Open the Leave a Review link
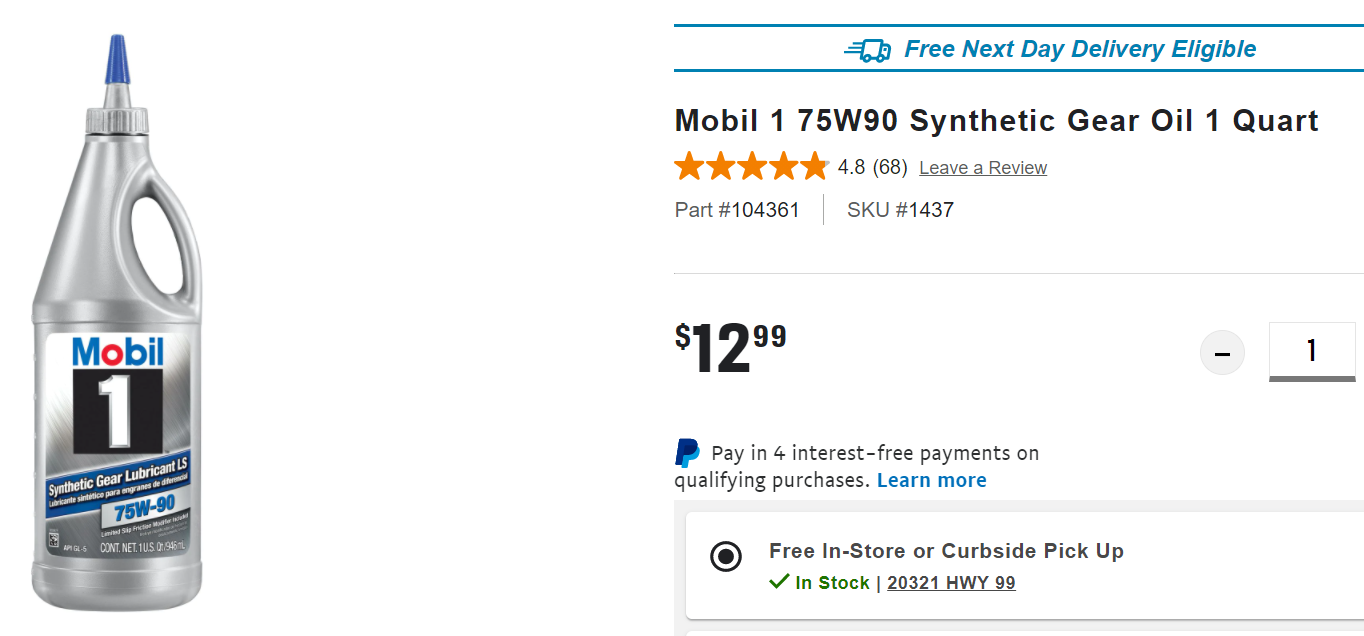Viewport: 1364px width, 636px height. (x=983, y=168)
